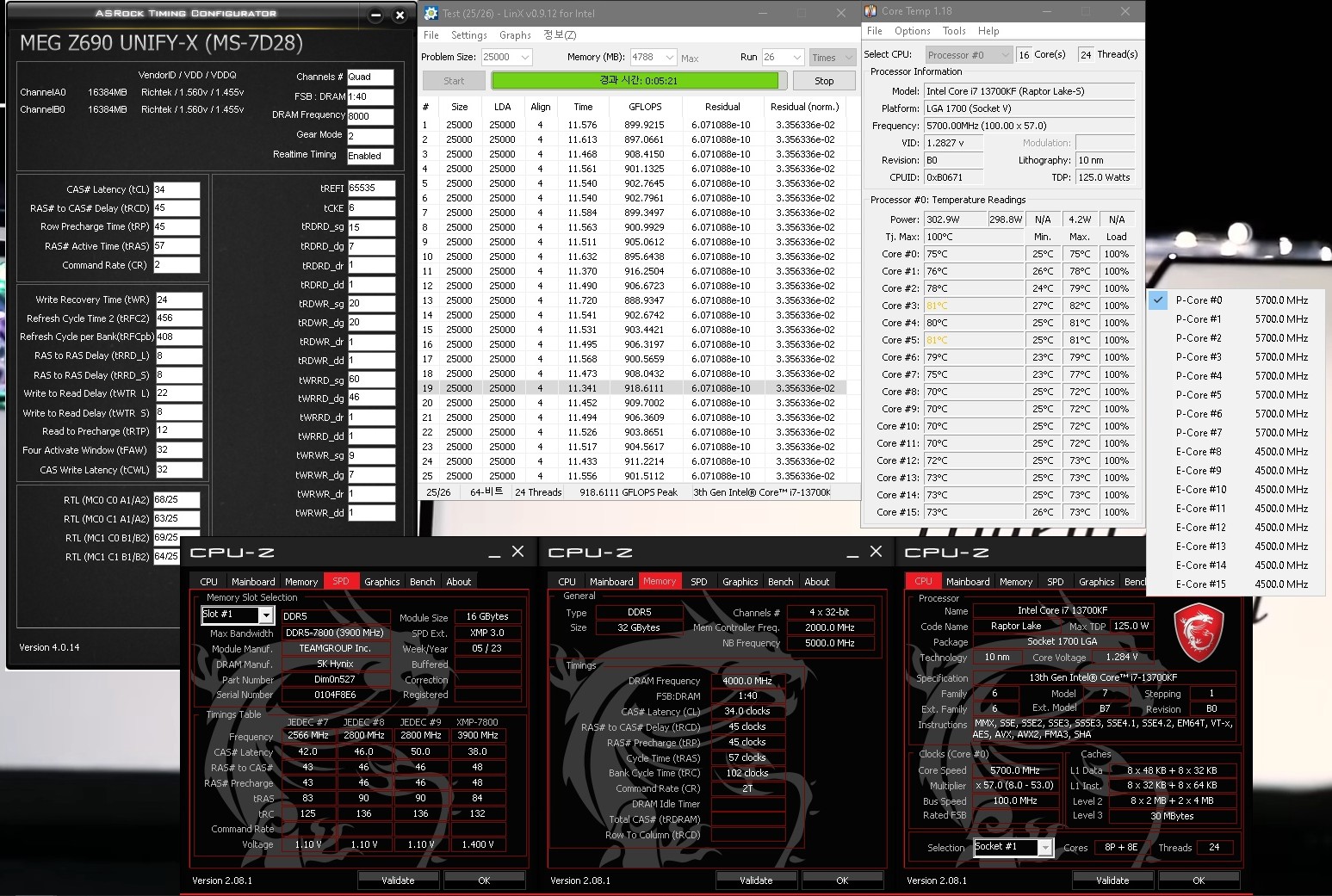Close the LinX test window

pos(841,13)
